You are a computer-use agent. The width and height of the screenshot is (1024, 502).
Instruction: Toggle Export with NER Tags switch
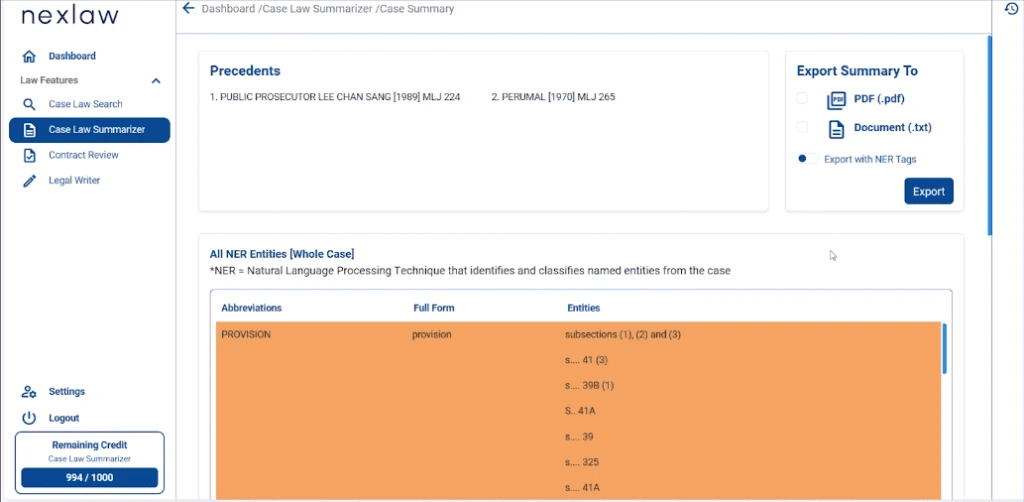click(807, 159)
